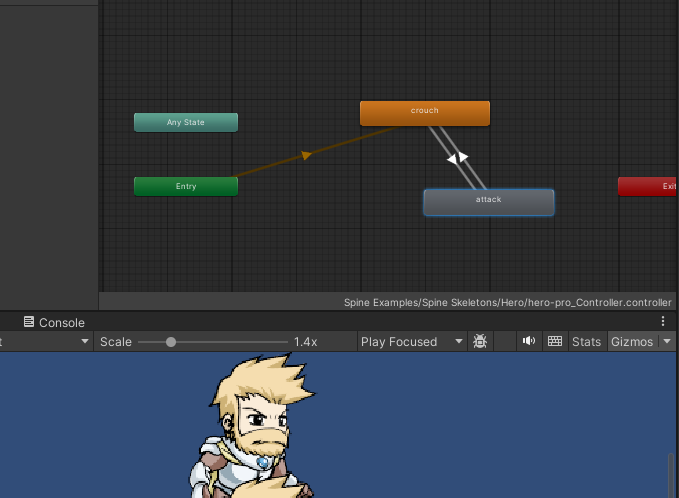The height and width of the screenshot is (498, 679).
Task: Select the Entry to crouch transition arrow
Action: [x=306, y=155]
